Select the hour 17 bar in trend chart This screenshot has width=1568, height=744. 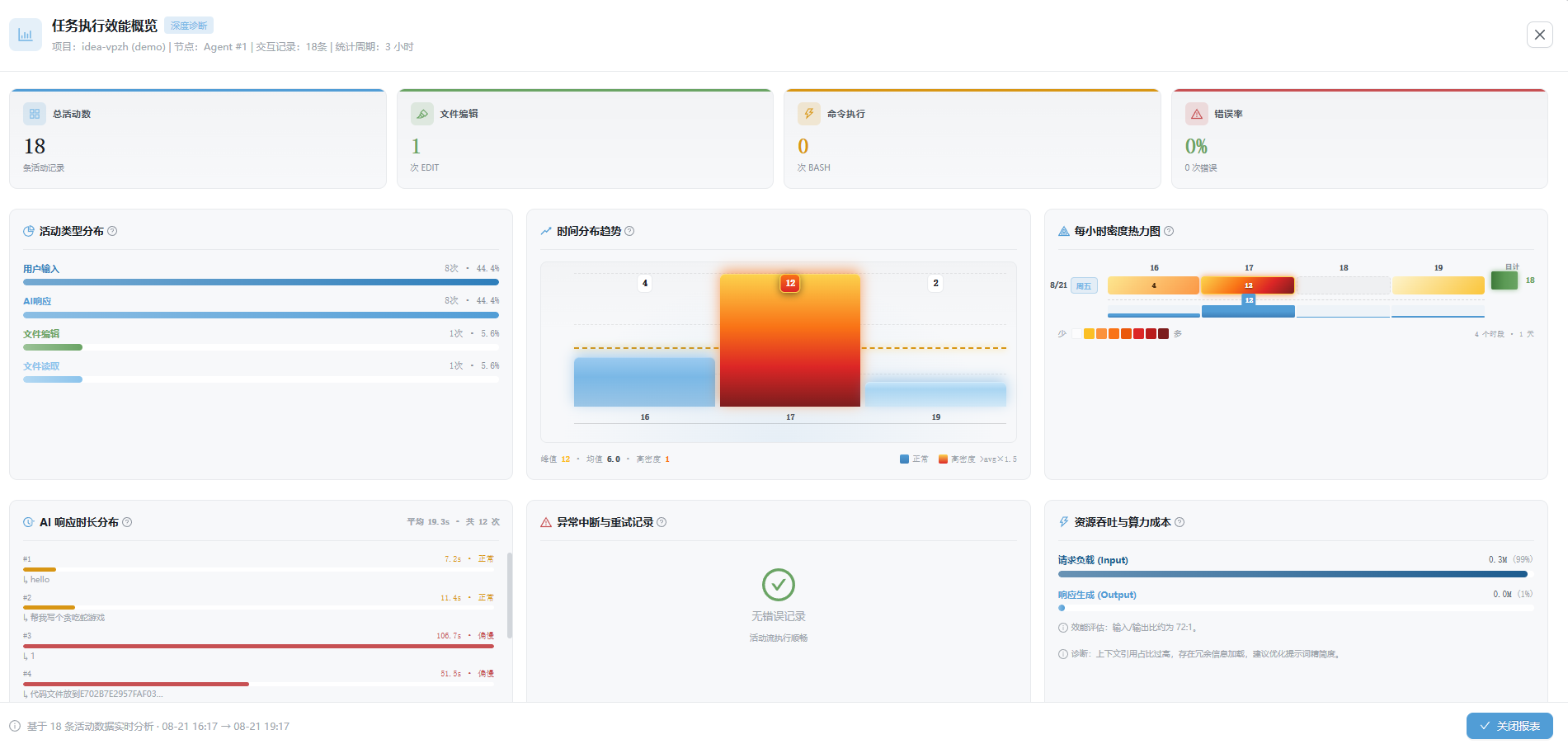(x=790, y=340)
